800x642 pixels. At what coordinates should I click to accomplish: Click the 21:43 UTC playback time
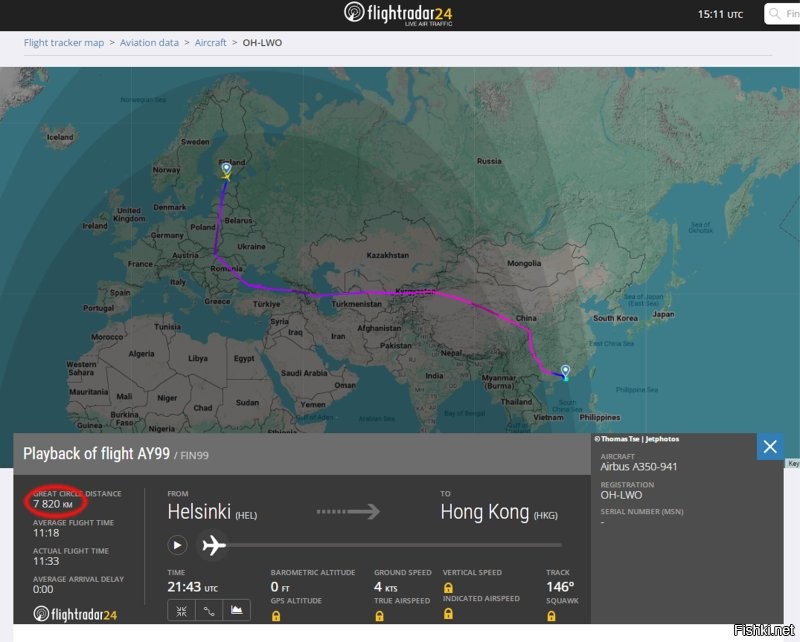coord(192,587)
